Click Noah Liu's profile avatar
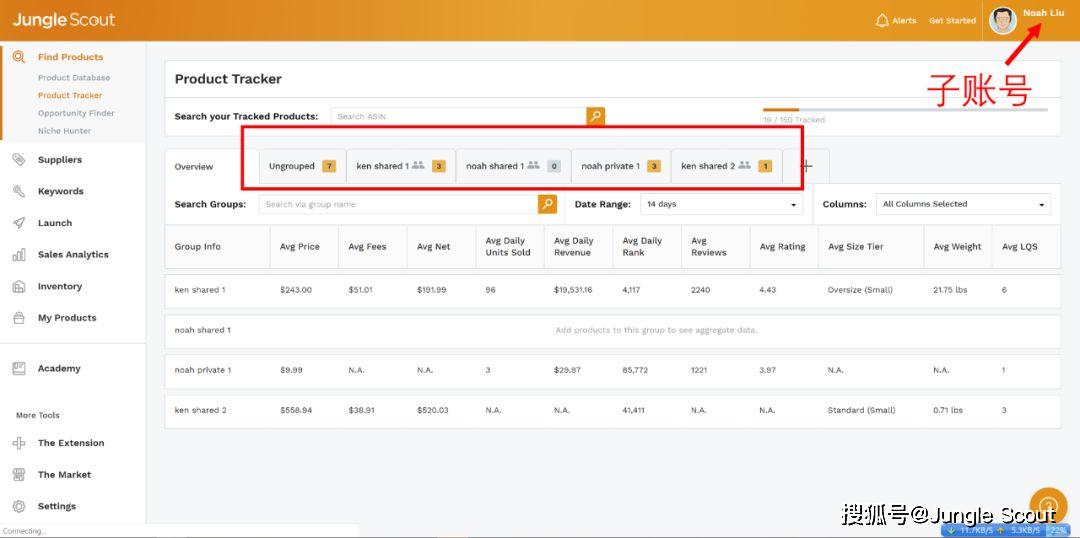 [1003, 21]
